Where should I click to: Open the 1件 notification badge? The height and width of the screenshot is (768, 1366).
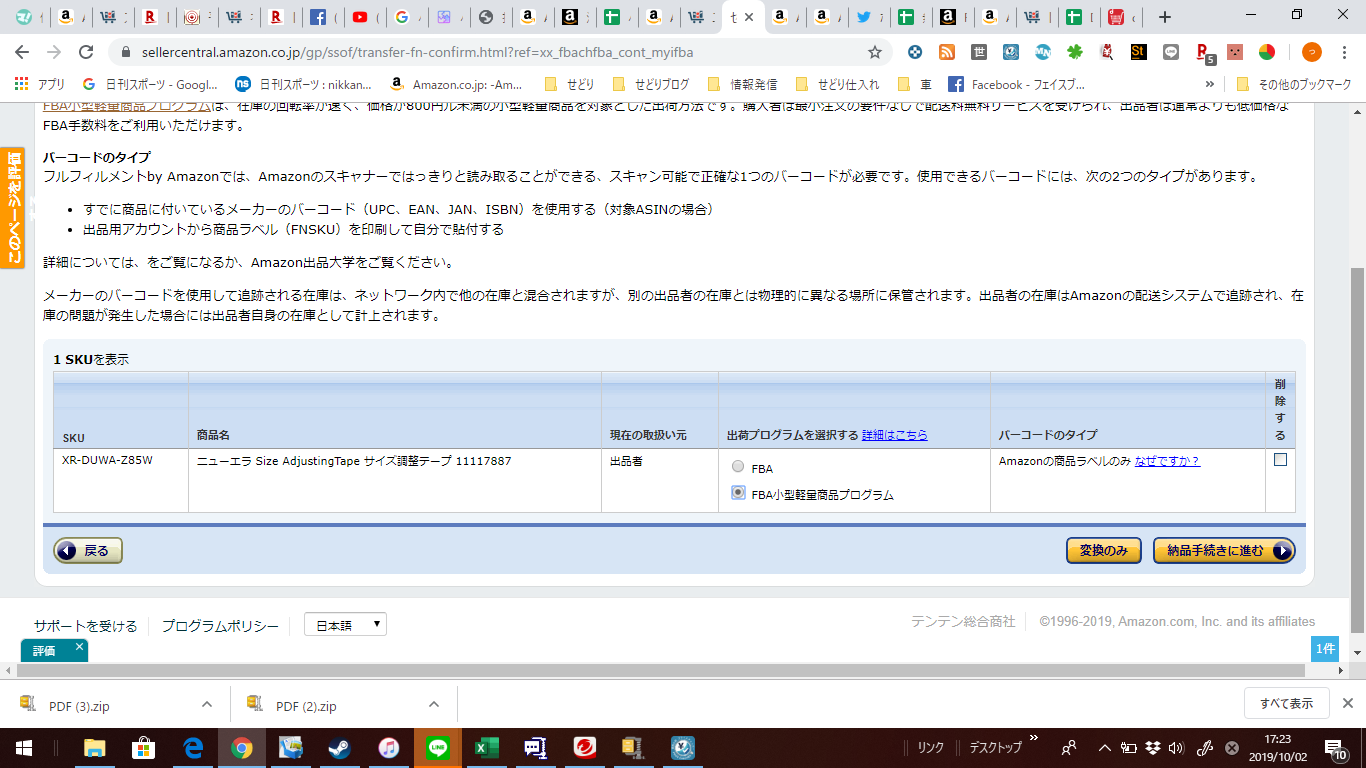[x=1325, y=649]
